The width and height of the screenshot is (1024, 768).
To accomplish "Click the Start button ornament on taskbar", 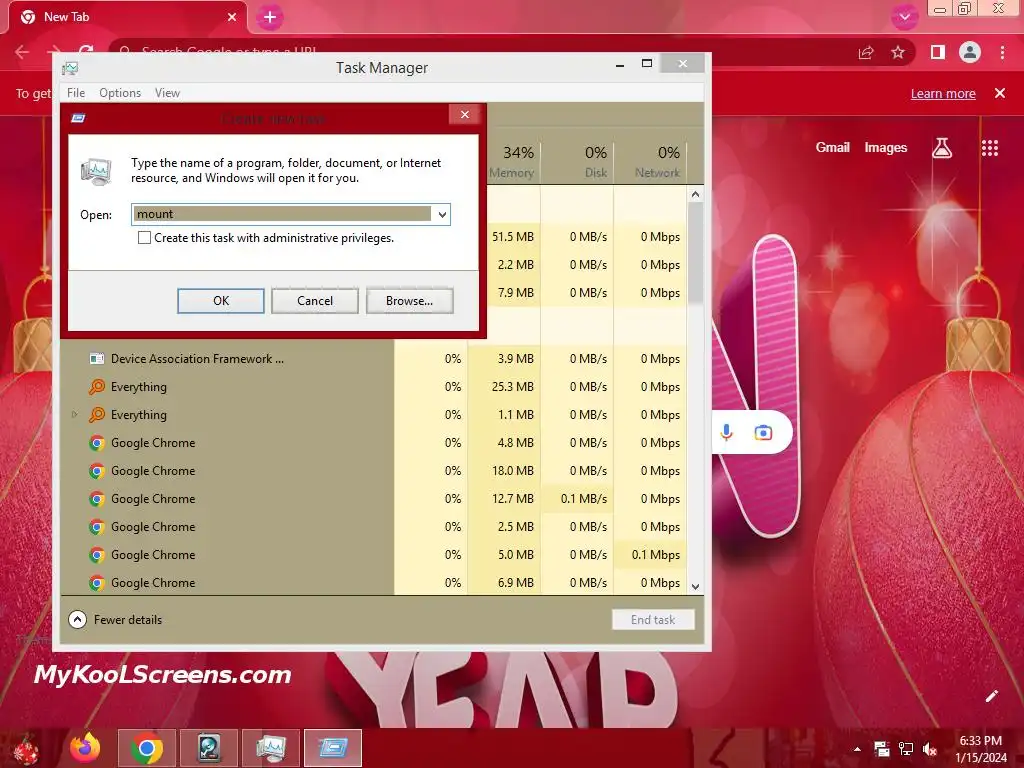I will pos(27,749).
